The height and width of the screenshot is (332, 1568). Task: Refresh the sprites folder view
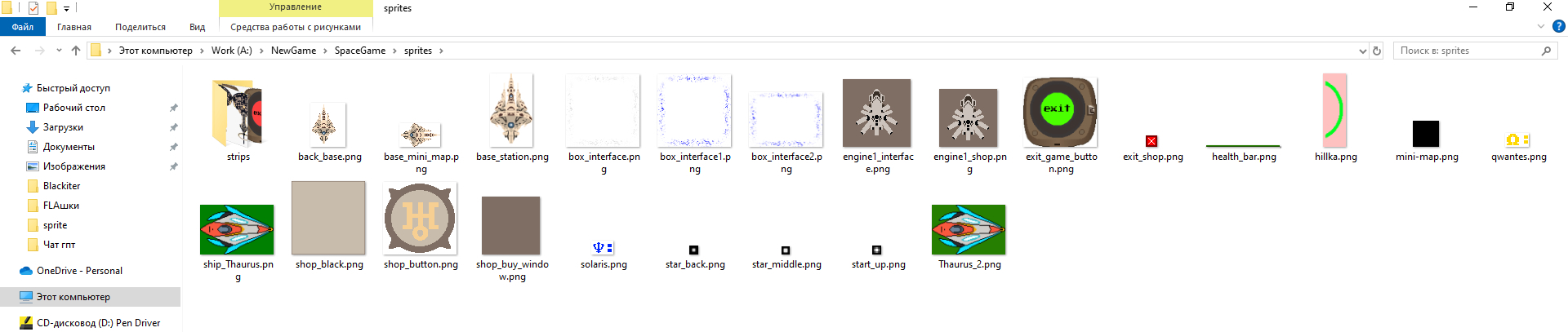[1377, 51]
